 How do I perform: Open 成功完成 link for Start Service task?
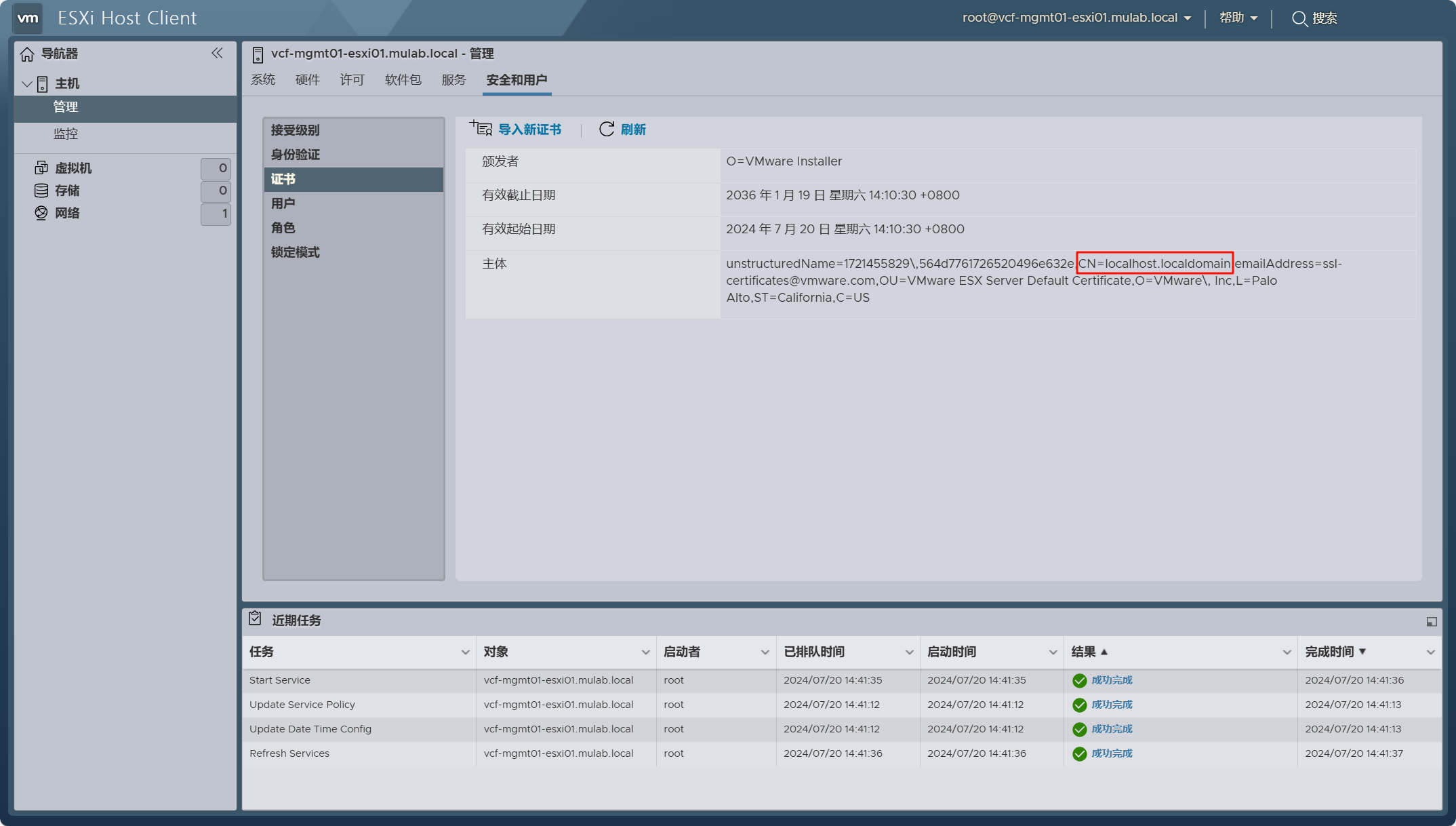point(1112,680)
